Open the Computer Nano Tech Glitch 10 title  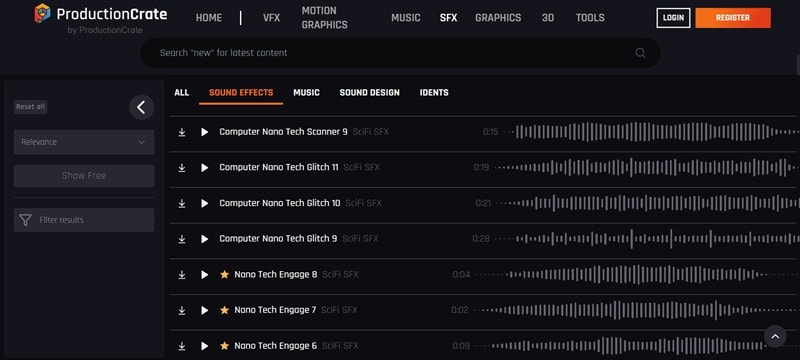click(280, 203)
